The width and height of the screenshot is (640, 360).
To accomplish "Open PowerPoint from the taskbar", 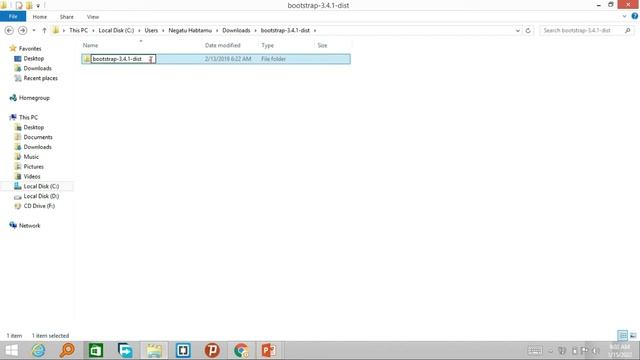I will click(x=269, y=351).
